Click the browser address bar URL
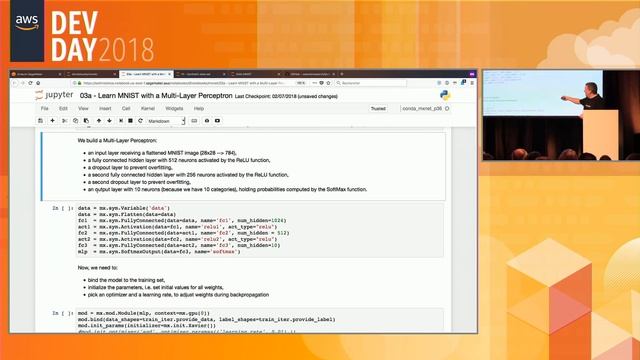640x360 pixels. point(184,83)
